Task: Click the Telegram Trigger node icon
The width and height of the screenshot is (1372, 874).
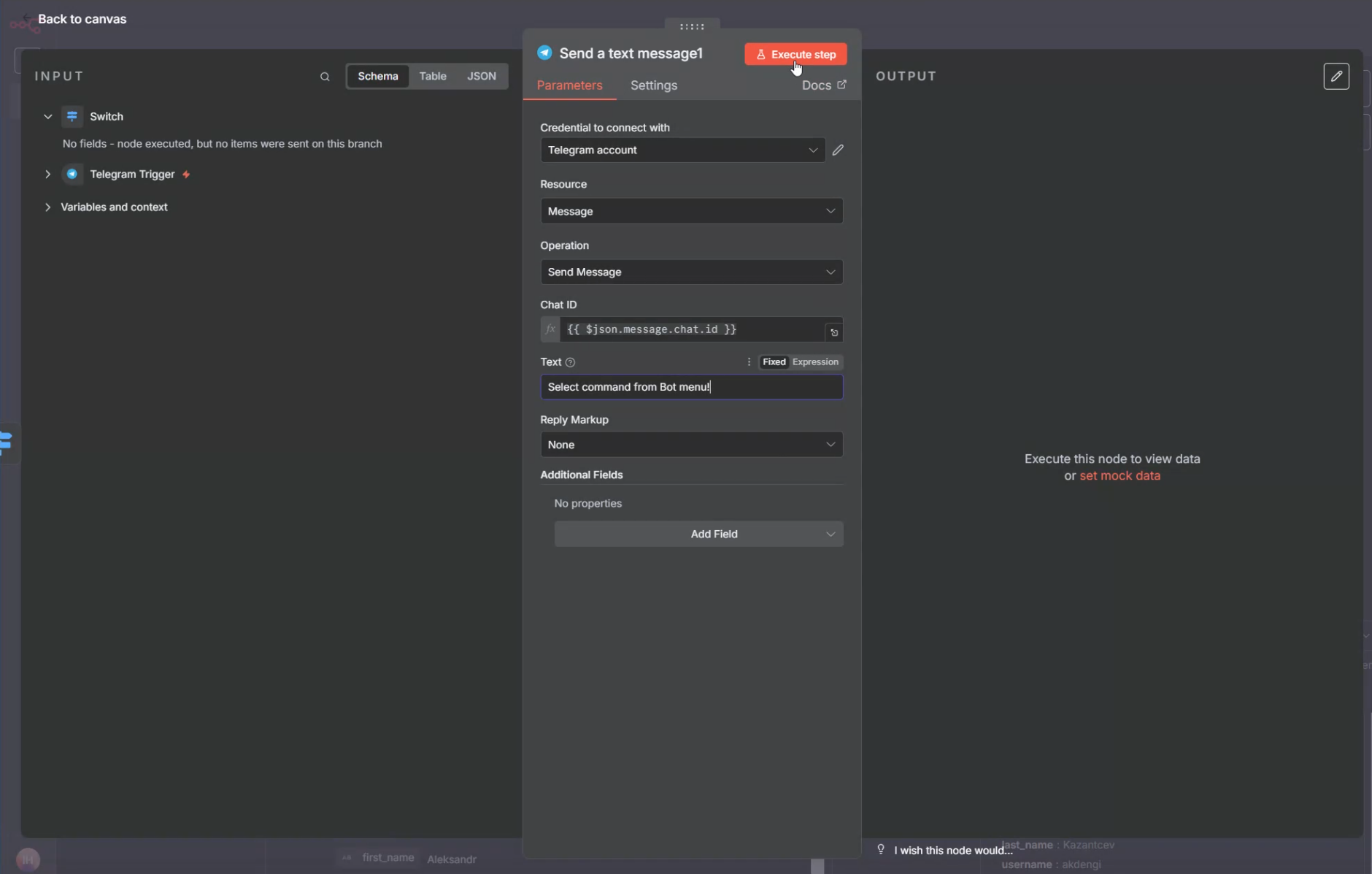Action: (x=72, y=175)
